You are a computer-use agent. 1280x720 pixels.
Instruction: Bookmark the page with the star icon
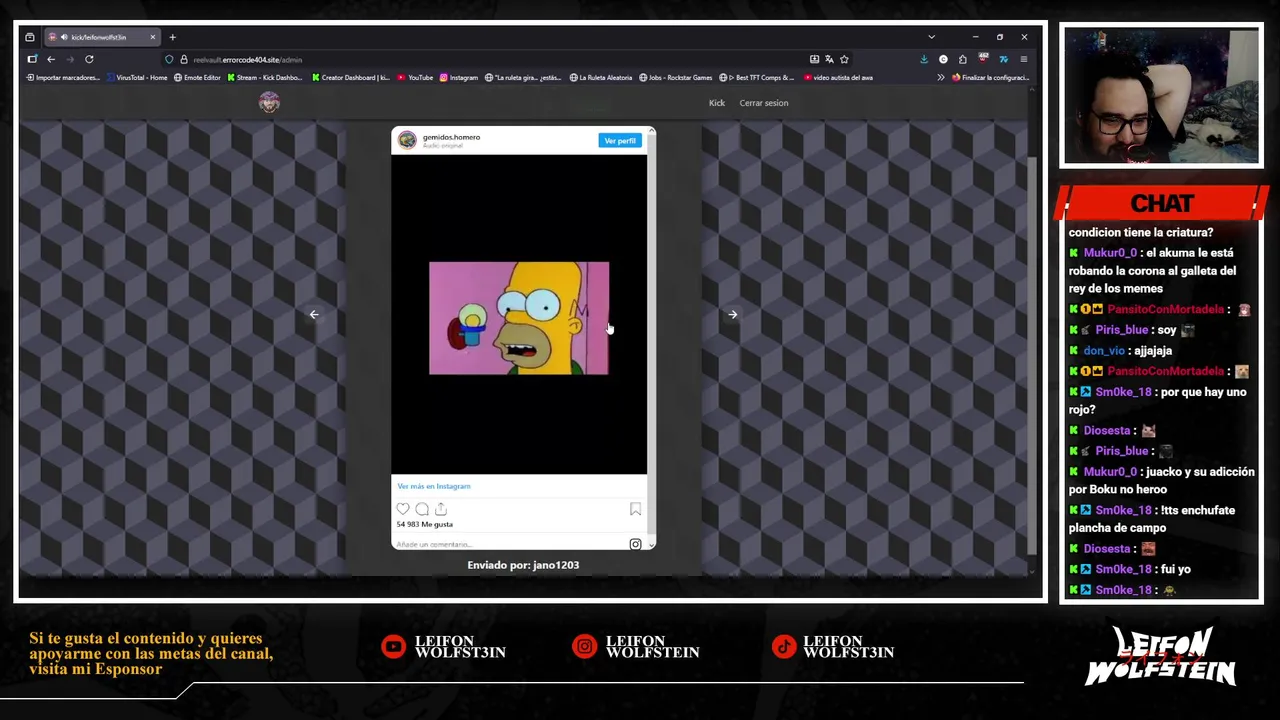point(844,59)
